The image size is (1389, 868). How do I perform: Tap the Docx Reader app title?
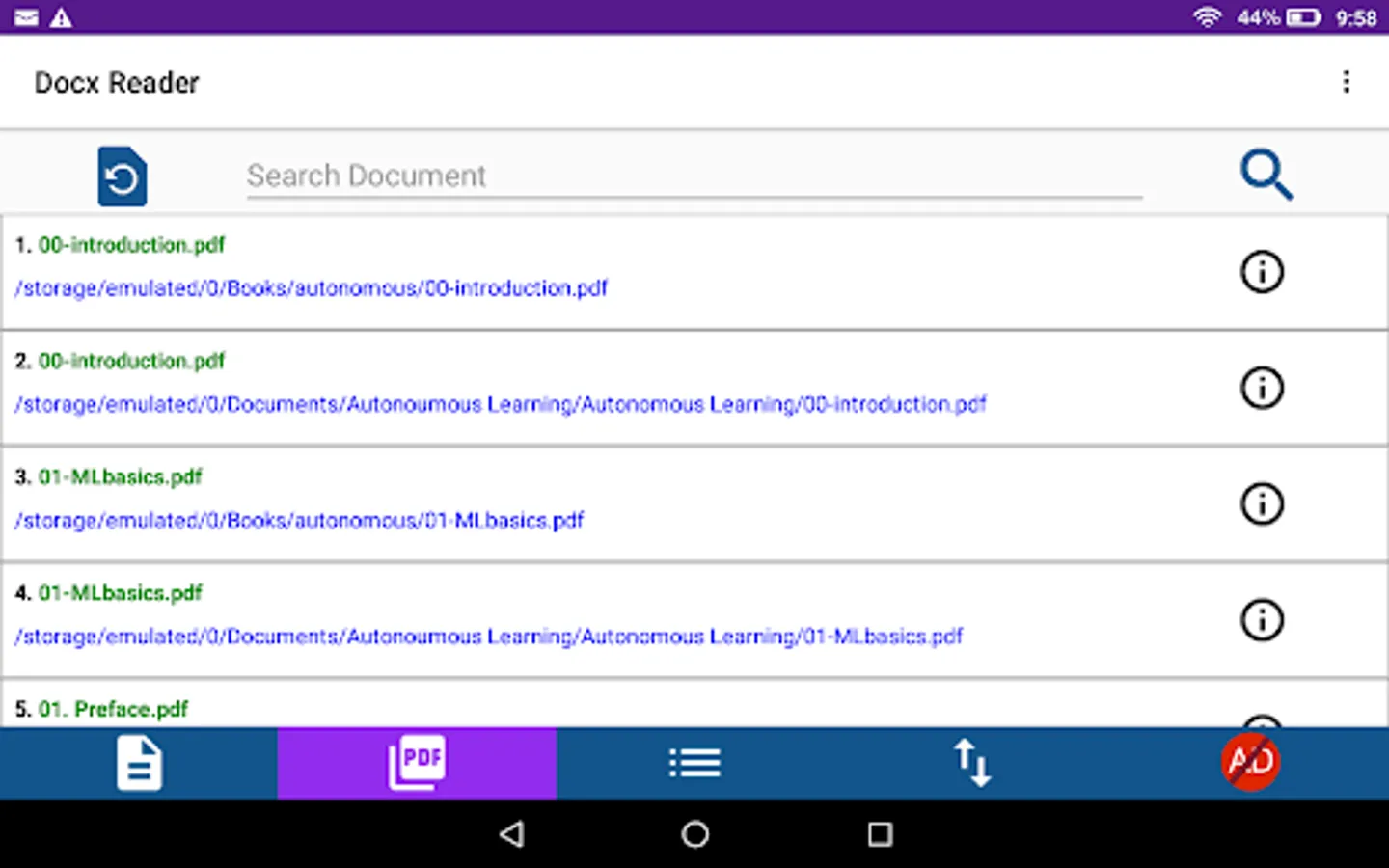click(x=117, y=83)
